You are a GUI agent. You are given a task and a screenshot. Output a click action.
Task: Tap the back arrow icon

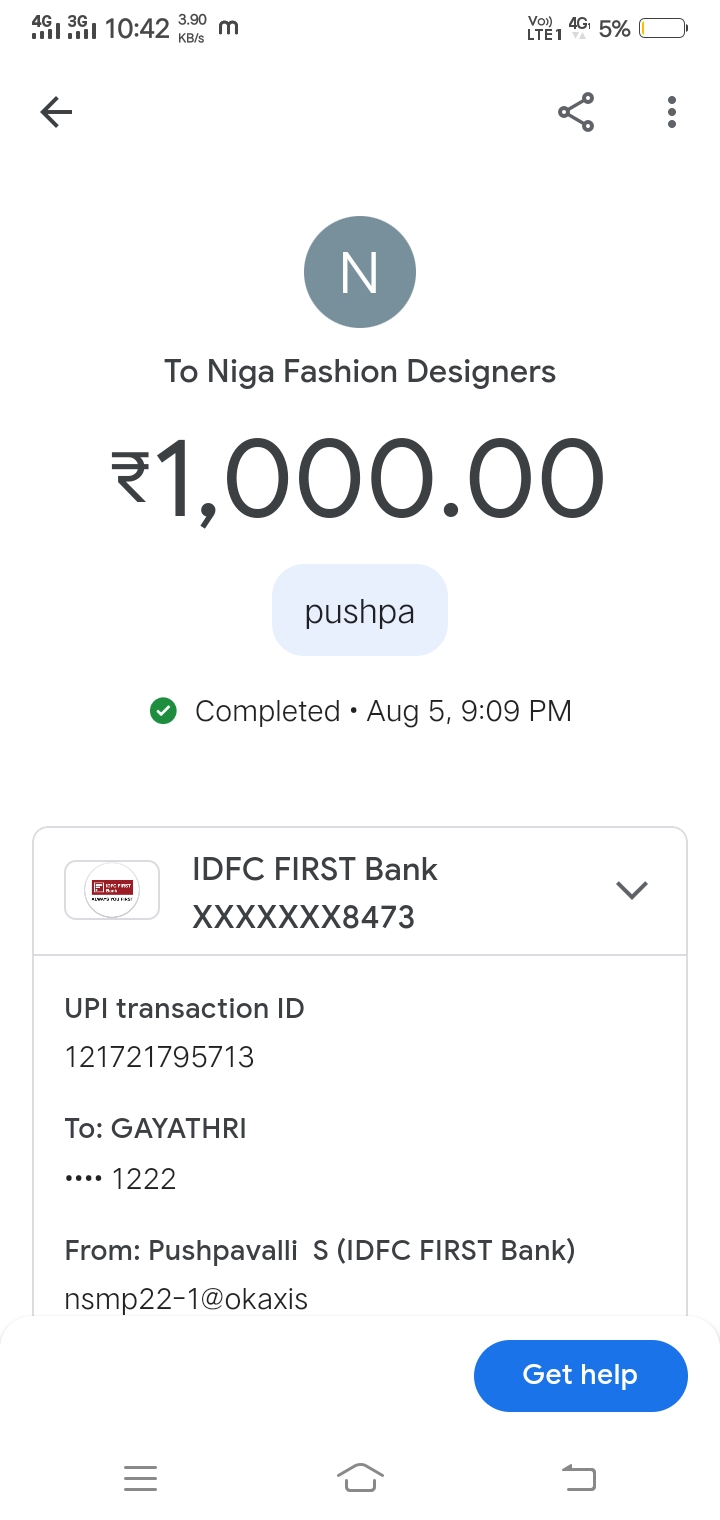click(56, 112)
